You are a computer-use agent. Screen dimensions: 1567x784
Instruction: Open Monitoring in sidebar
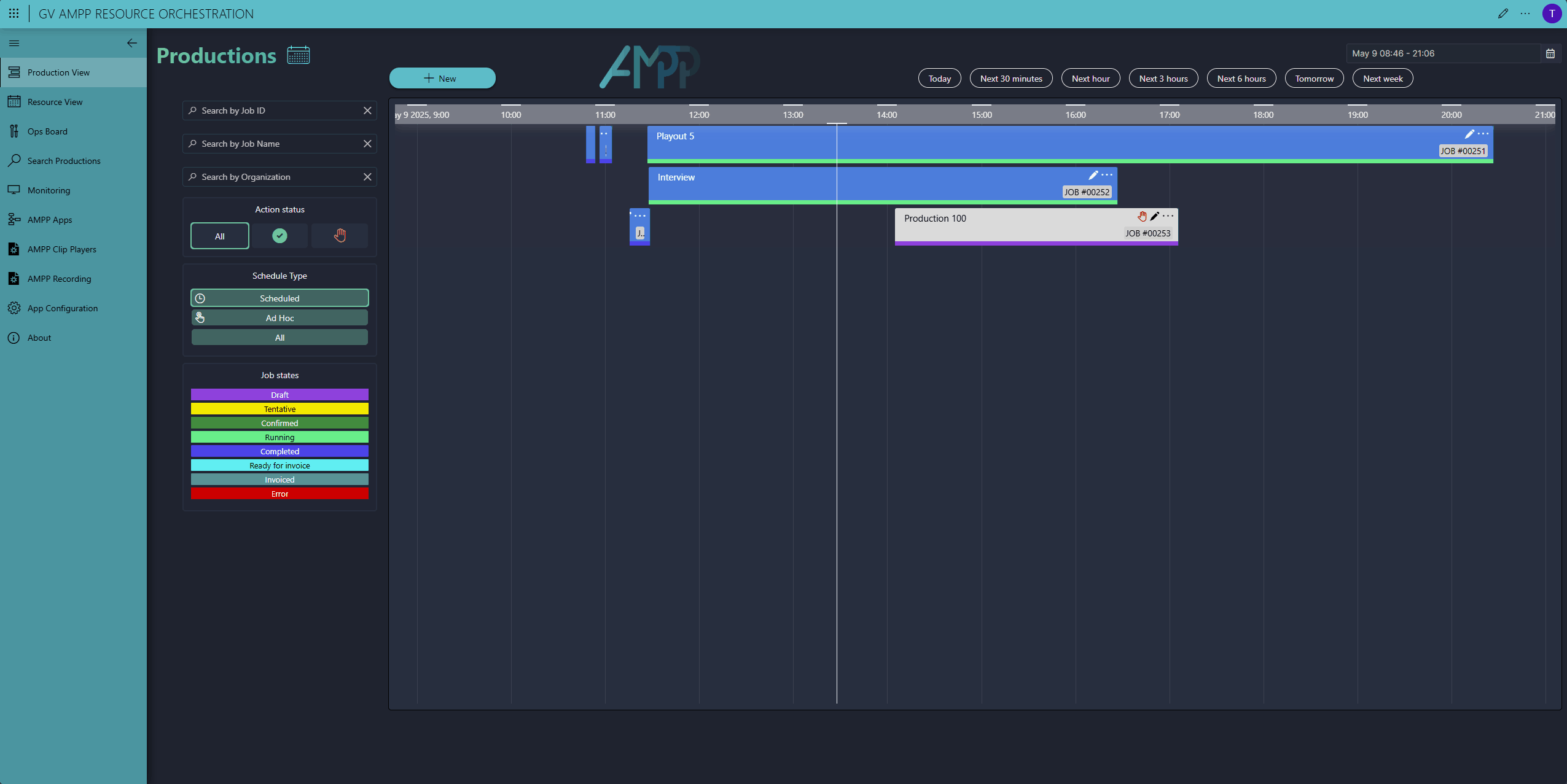pos(74,190)
